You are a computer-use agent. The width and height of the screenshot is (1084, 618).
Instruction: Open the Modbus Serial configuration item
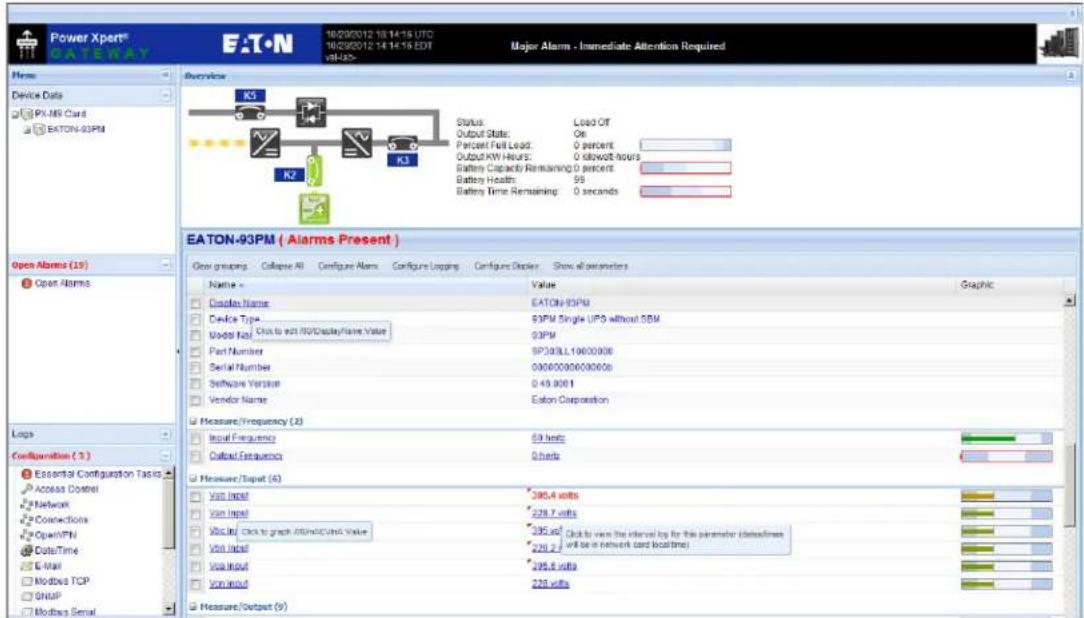59,612
